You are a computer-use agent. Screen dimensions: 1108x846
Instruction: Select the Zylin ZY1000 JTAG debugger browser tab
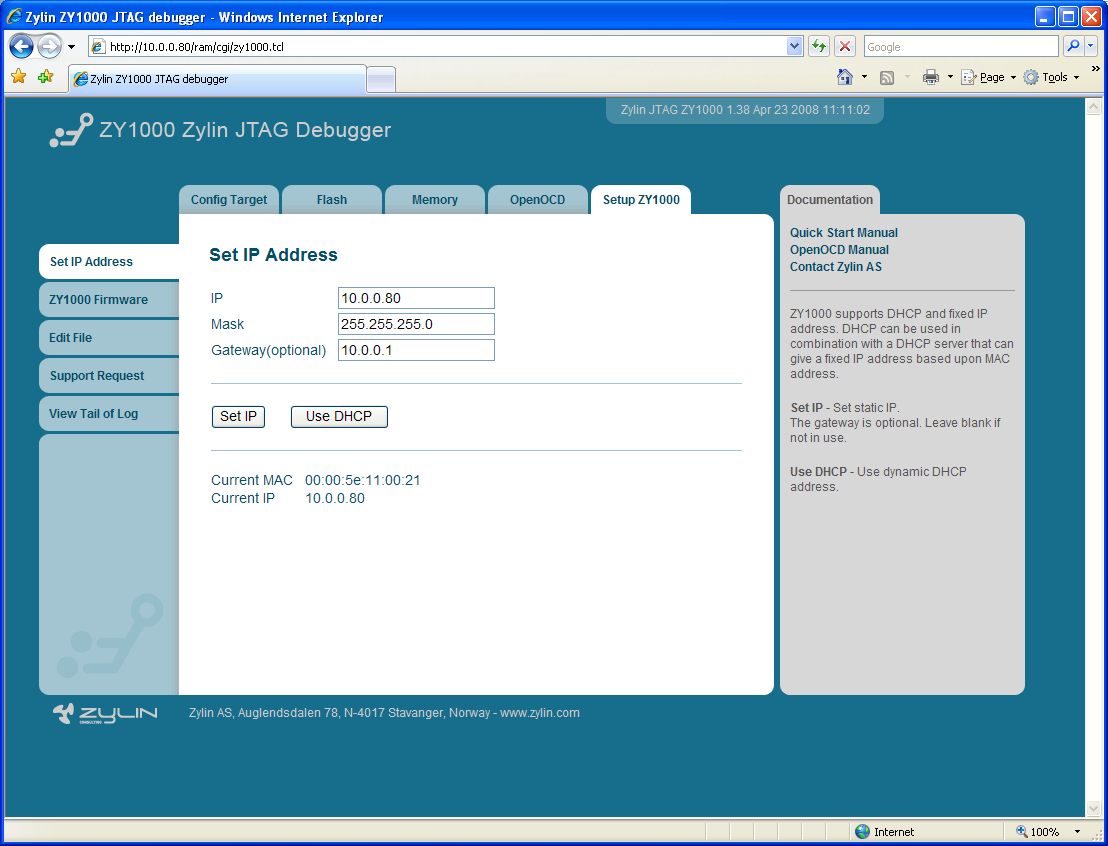tap(218, 78)
